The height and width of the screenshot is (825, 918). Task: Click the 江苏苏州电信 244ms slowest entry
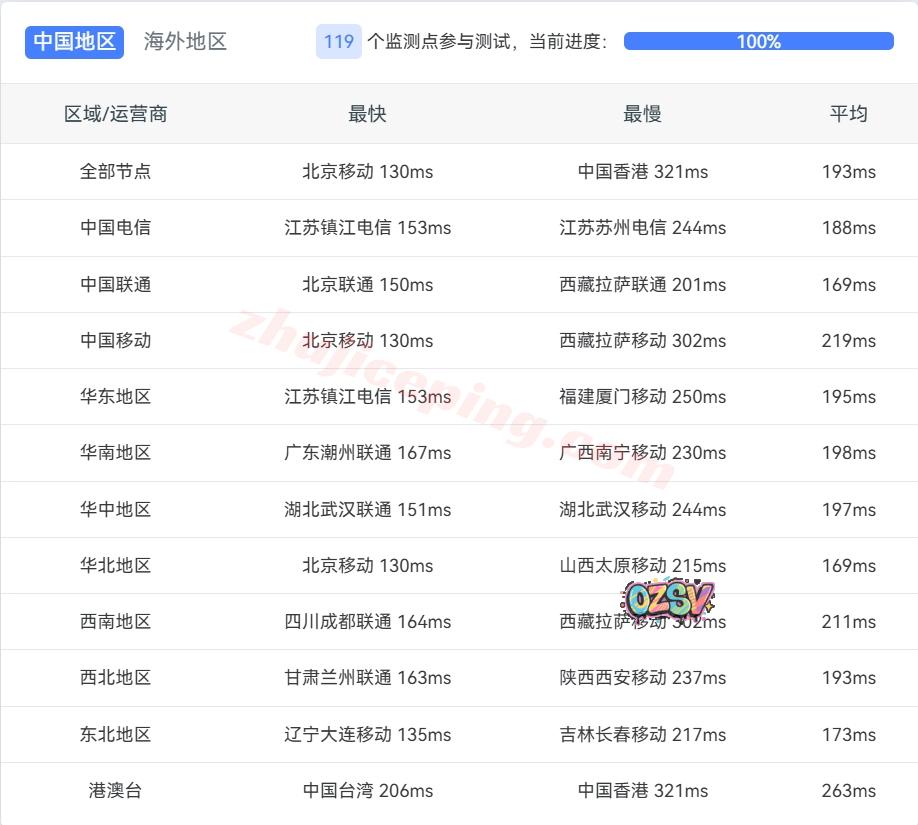(642, 228)
